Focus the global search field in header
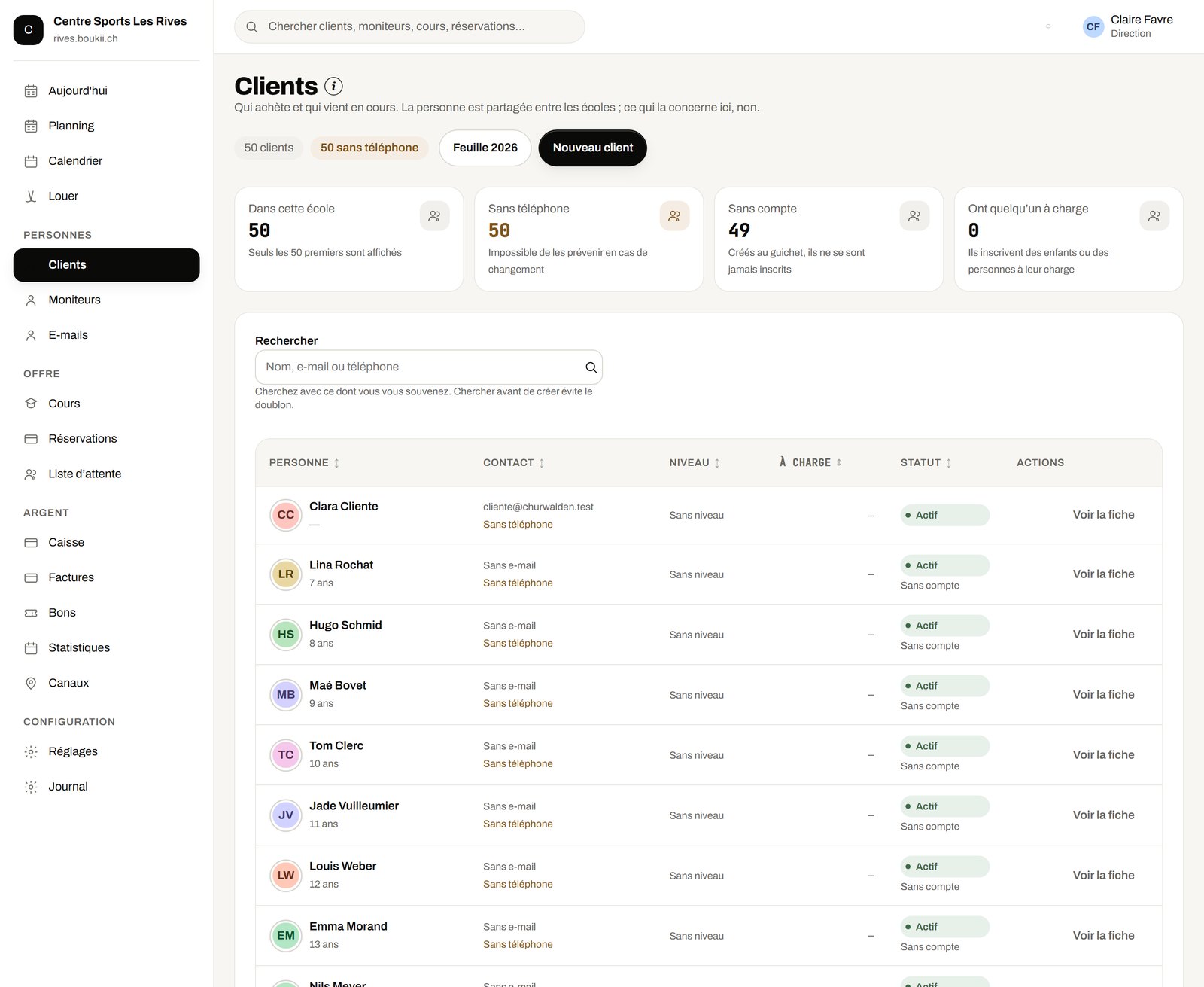Image resolution: width=1204 pixels, height=987 pixels. (x=409, y=27)
